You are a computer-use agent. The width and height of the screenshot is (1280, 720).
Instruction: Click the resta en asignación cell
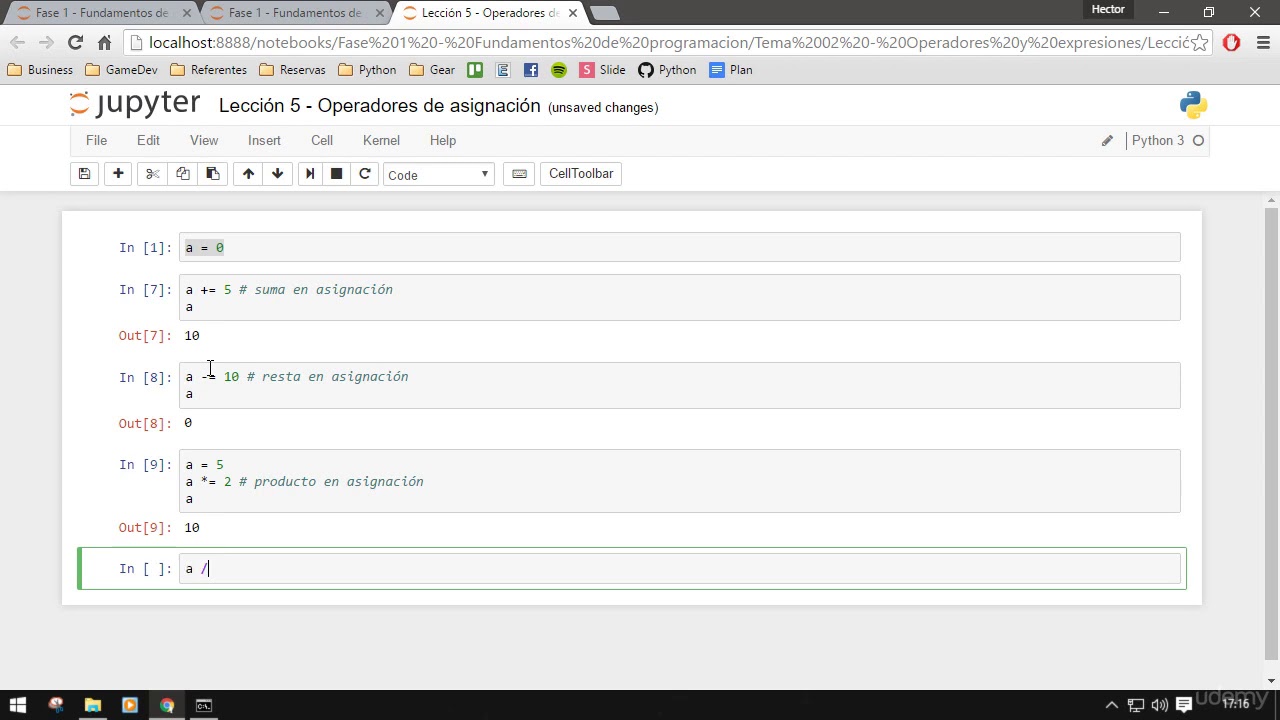[x=680, y=385]
